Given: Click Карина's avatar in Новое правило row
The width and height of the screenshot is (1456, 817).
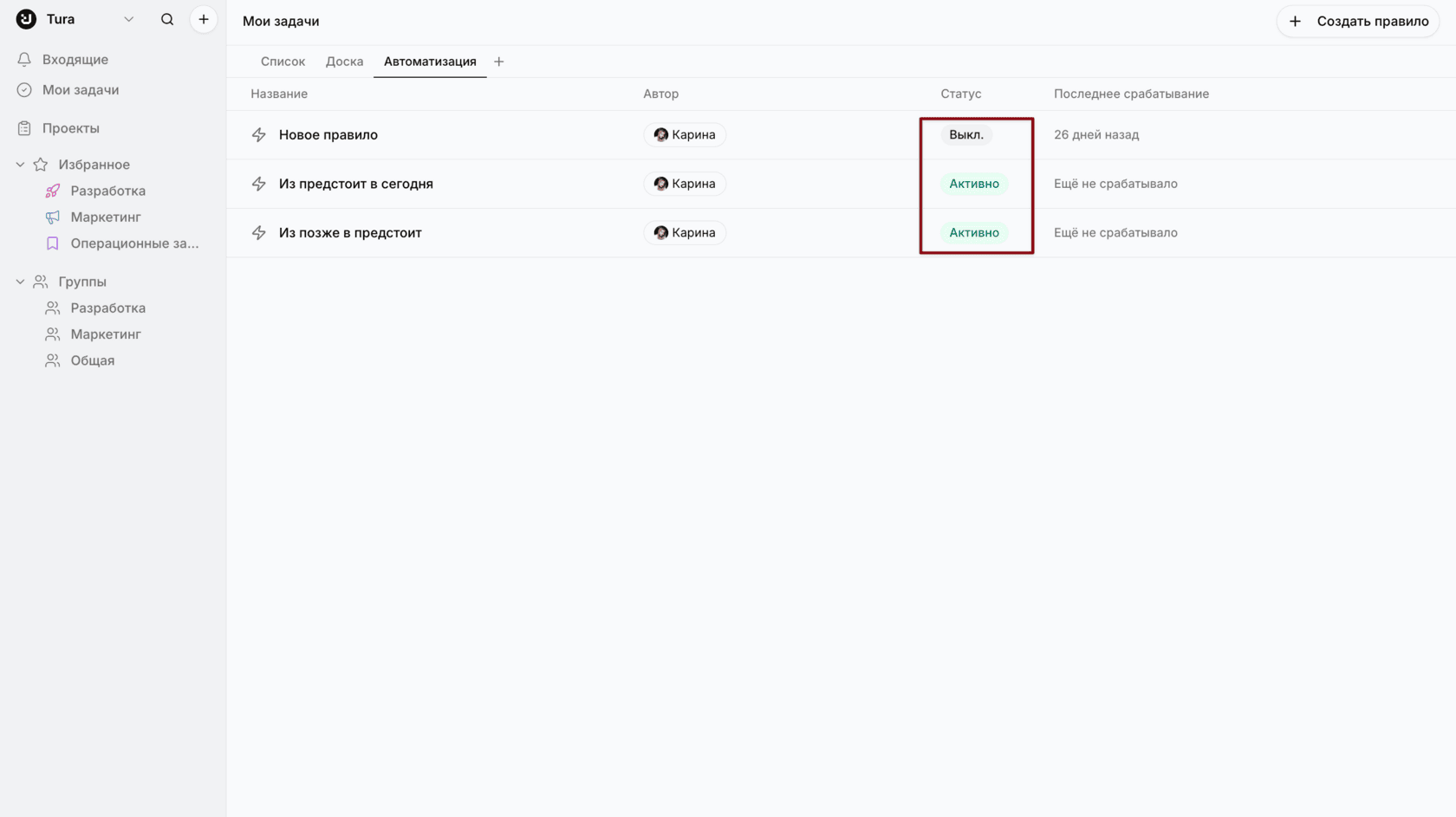Looking at the screenshot, I should (x=660, y=135).
